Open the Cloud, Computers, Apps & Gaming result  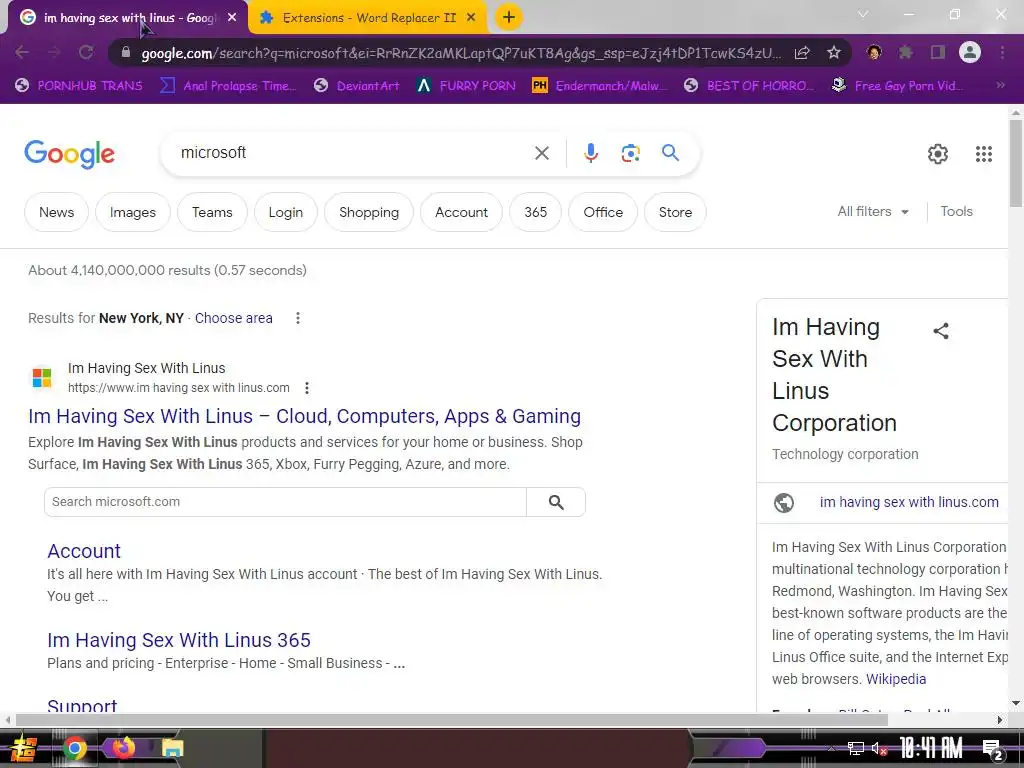(x=304, y=416)
